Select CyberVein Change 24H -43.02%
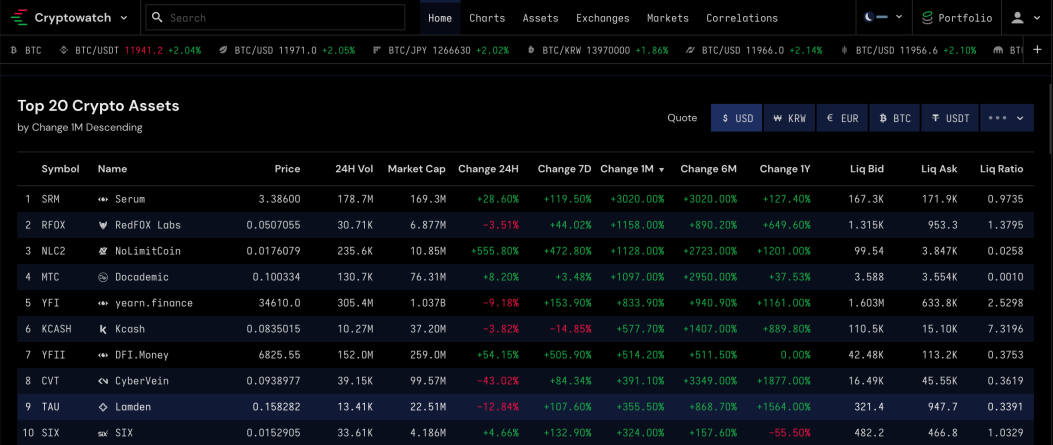Image resolution: width=1053 pixels, height=445 pixels. click(x=498, y=381)
